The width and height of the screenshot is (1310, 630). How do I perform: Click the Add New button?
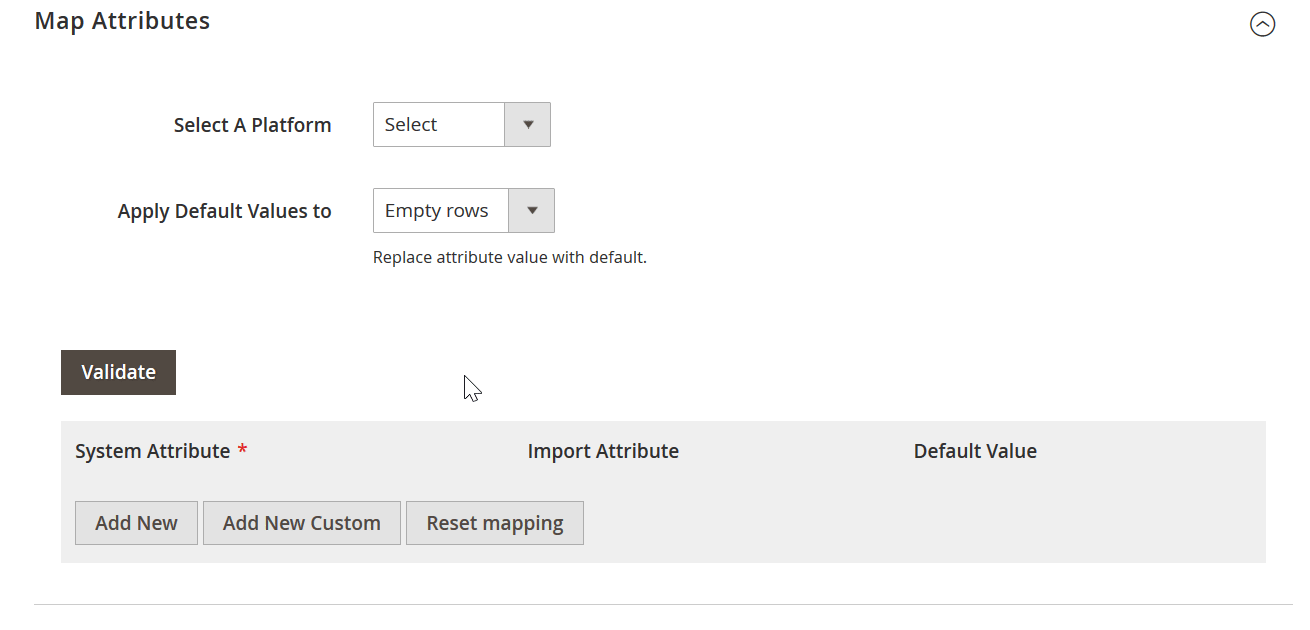pos(136,523)
